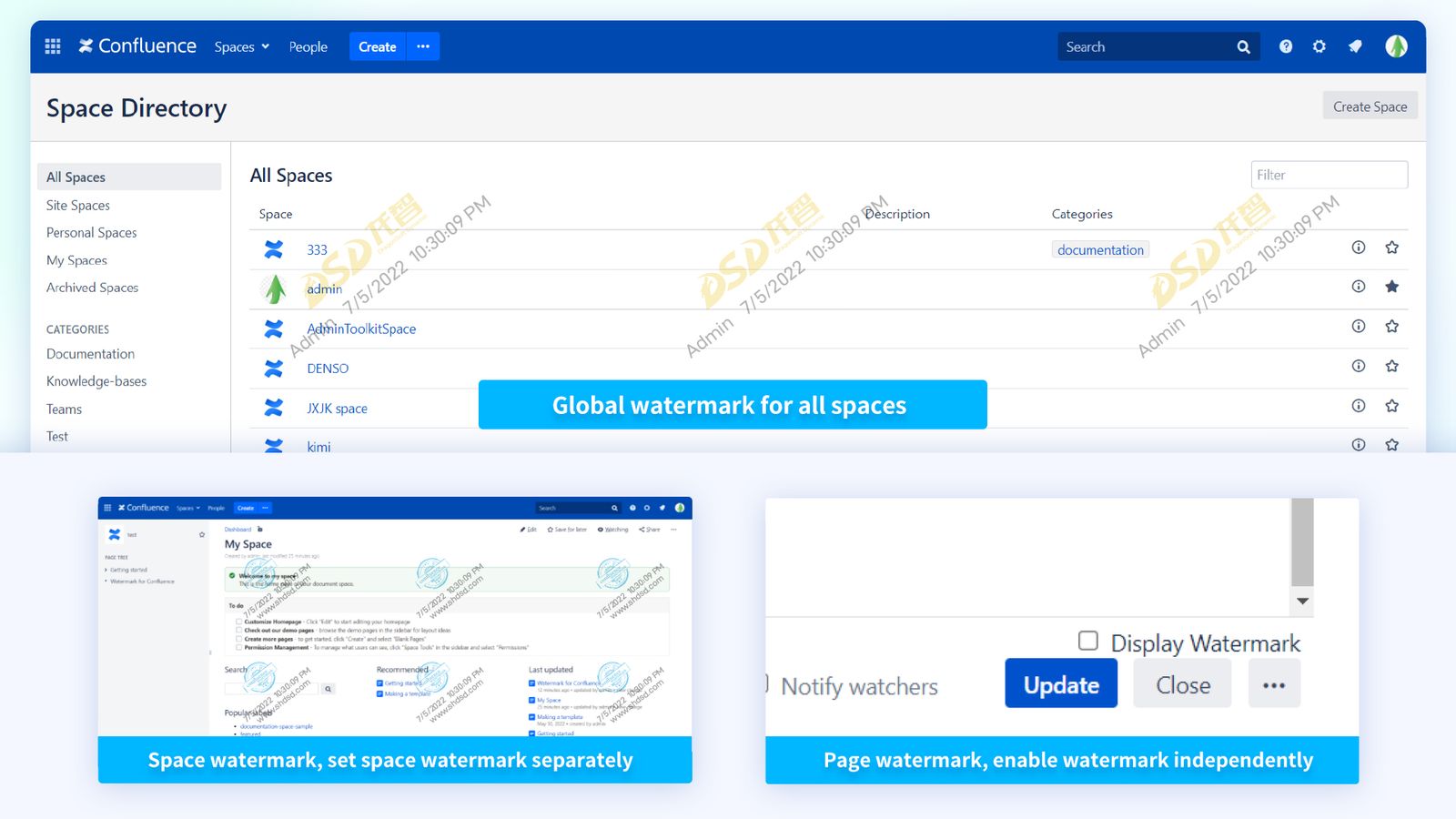The height and width of the screenshot is (819, 1456).
Task: Favorite the 333 space star
Action: coord(1391,248)
